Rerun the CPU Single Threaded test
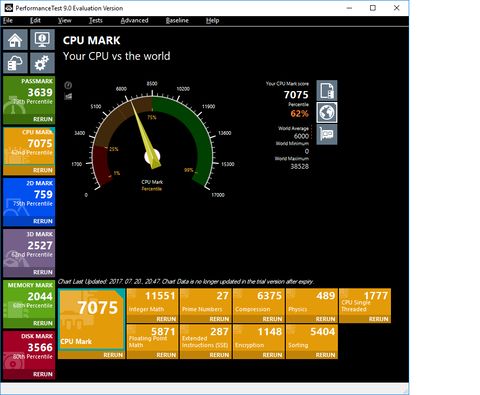This screenshot has height=395, width=480. 378,319
